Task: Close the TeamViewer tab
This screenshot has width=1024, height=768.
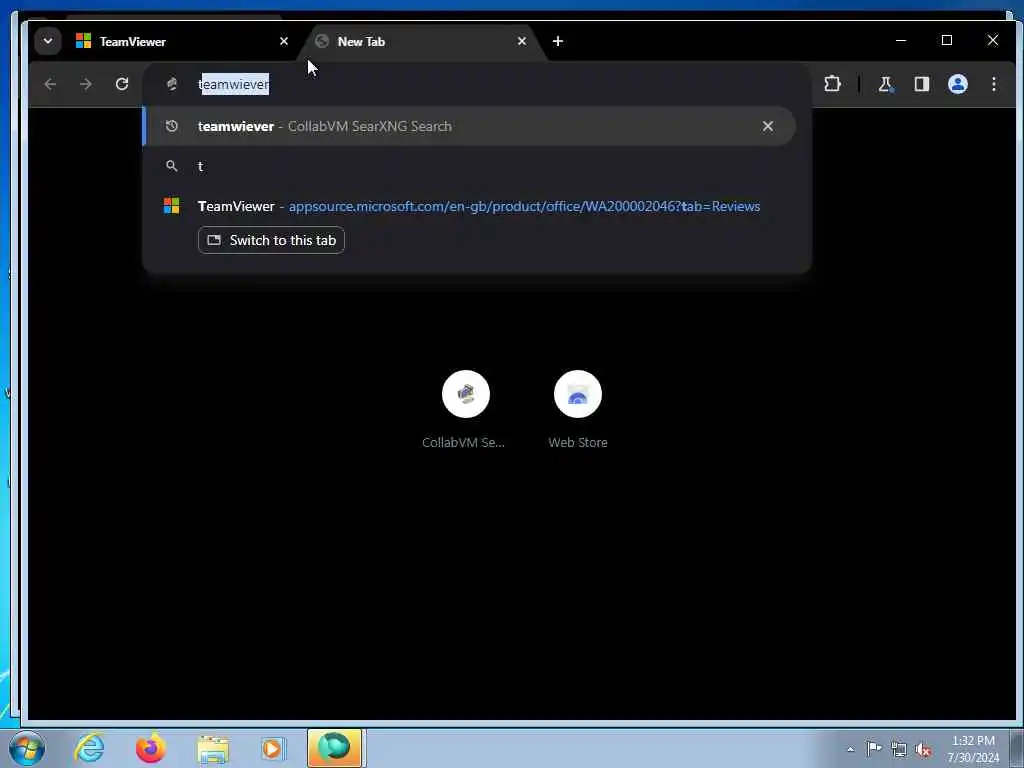Action: click(x=284, y=41)
